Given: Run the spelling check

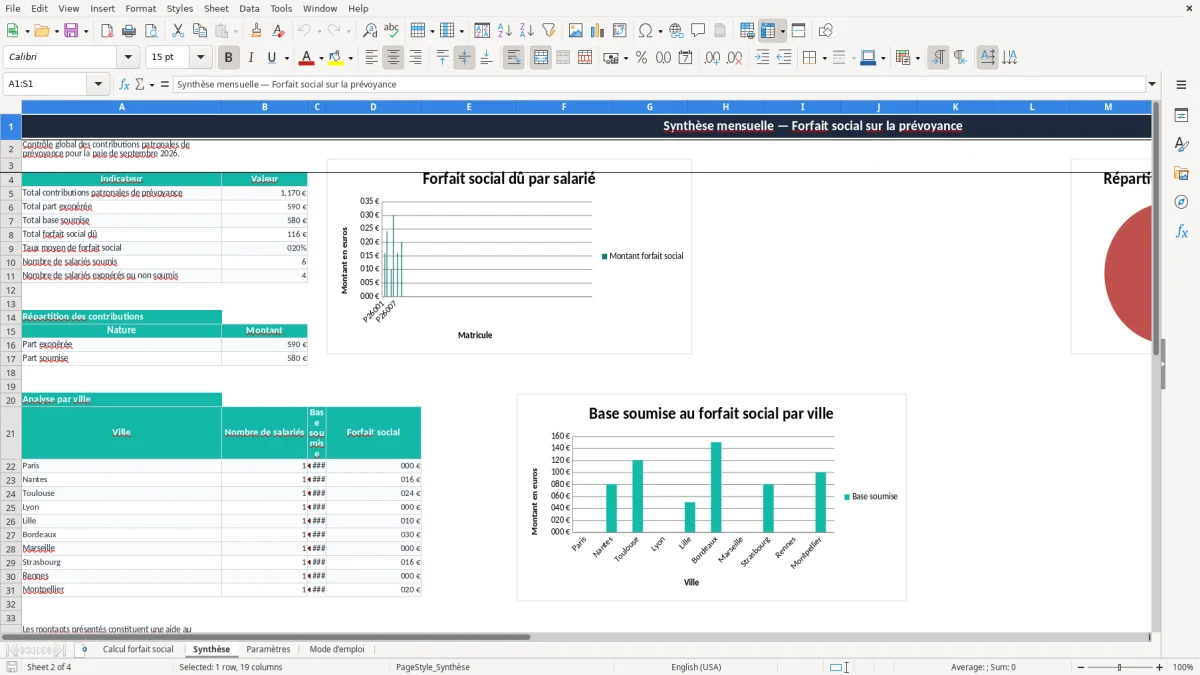Looking at the screenshot, I should click(x=391, y=31).
